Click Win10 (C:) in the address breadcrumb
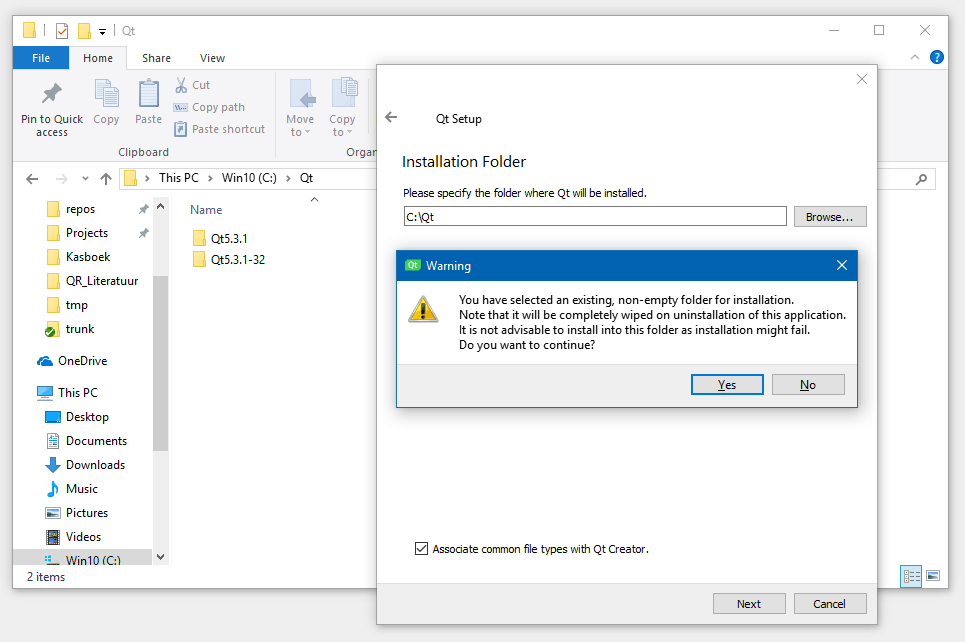 [249, 178]
